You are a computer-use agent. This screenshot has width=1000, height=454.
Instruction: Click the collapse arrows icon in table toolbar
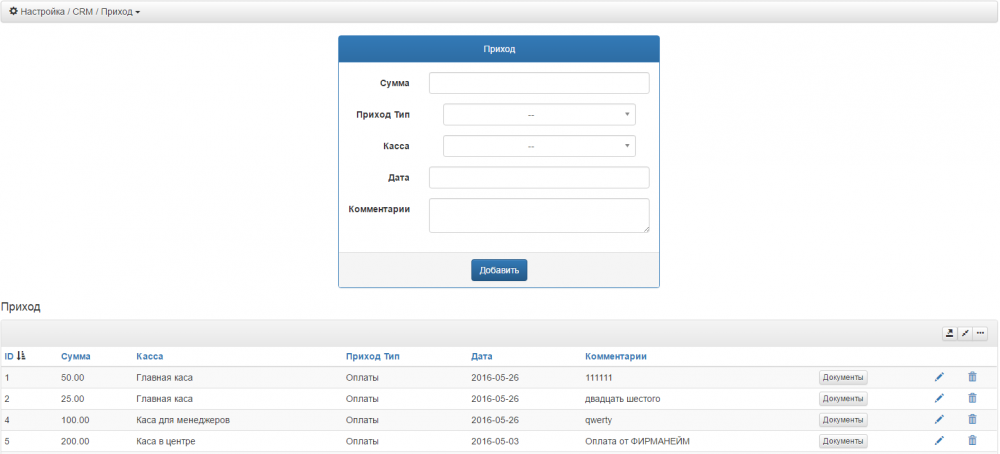coord(965,333)
